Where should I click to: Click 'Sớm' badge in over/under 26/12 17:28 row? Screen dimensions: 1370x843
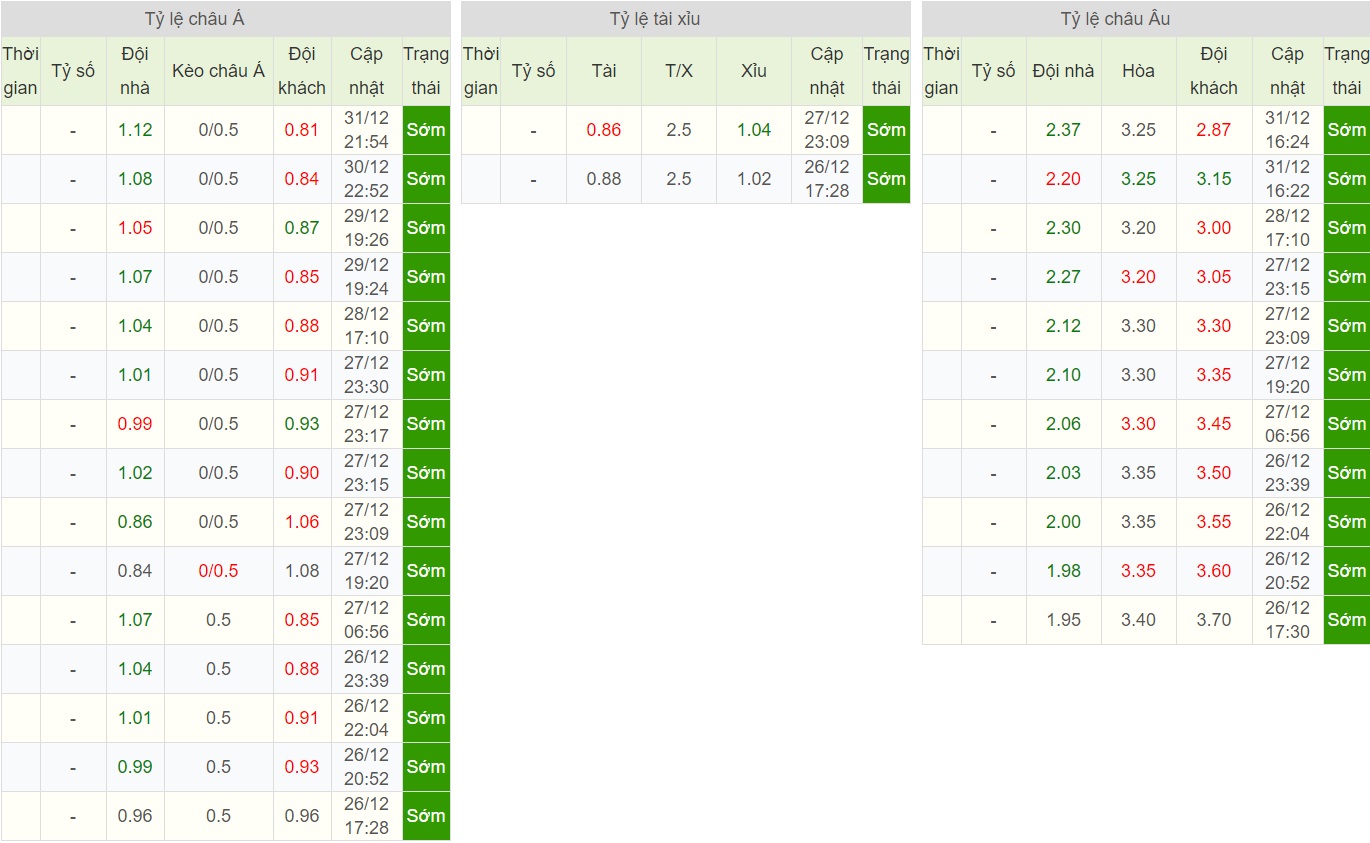[x=886, y=179]
